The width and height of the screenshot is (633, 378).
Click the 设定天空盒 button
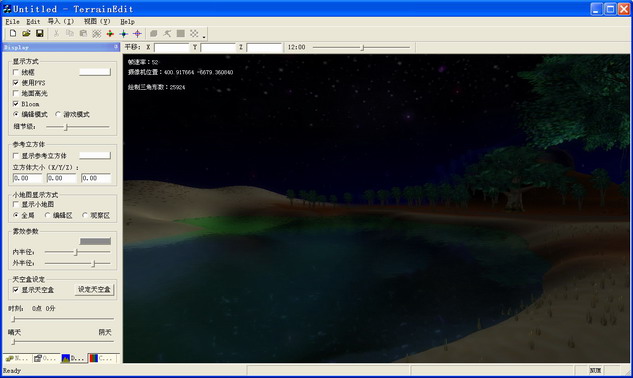(94, 290)
